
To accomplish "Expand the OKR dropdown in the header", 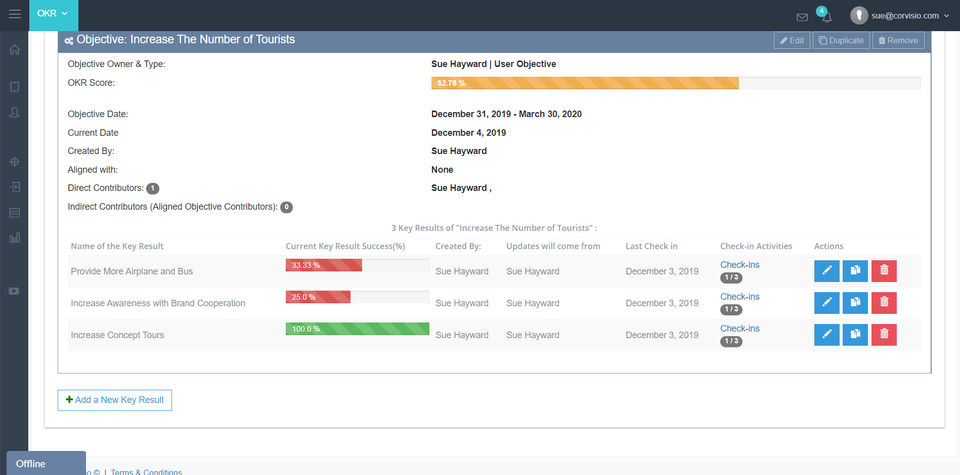I will click(53, 14).
